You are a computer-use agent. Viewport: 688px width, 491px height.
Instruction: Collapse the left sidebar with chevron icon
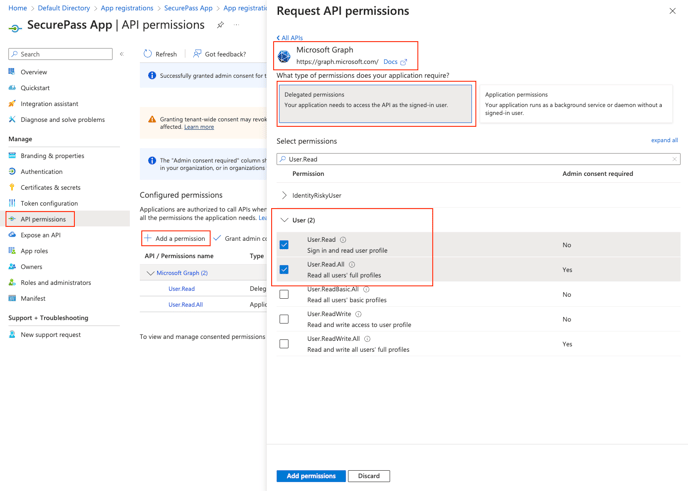tap(122, 54)
